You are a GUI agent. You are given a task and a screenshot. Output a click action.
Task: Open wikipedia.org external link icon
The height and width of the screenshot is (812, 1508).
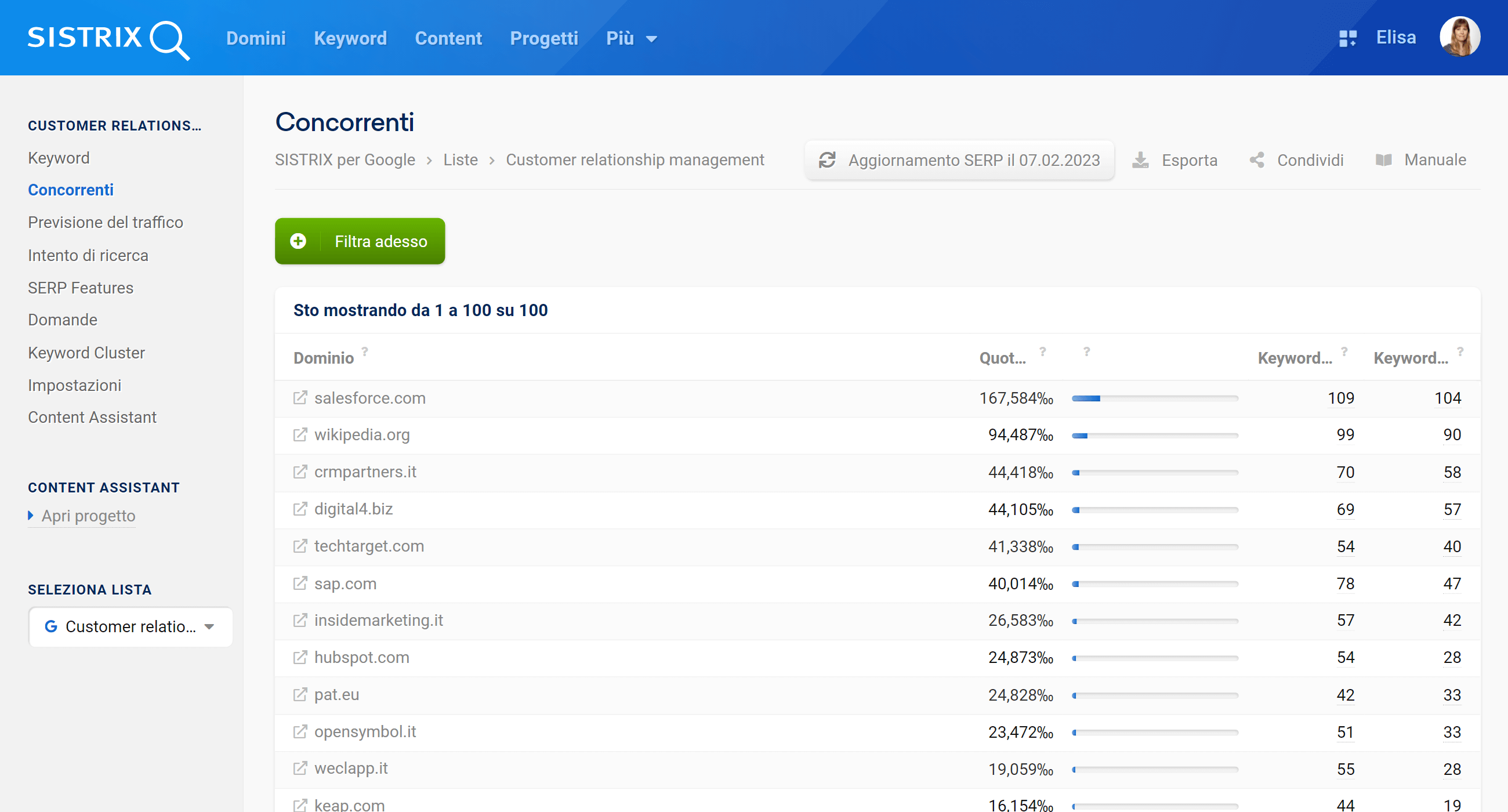[300, 435]
